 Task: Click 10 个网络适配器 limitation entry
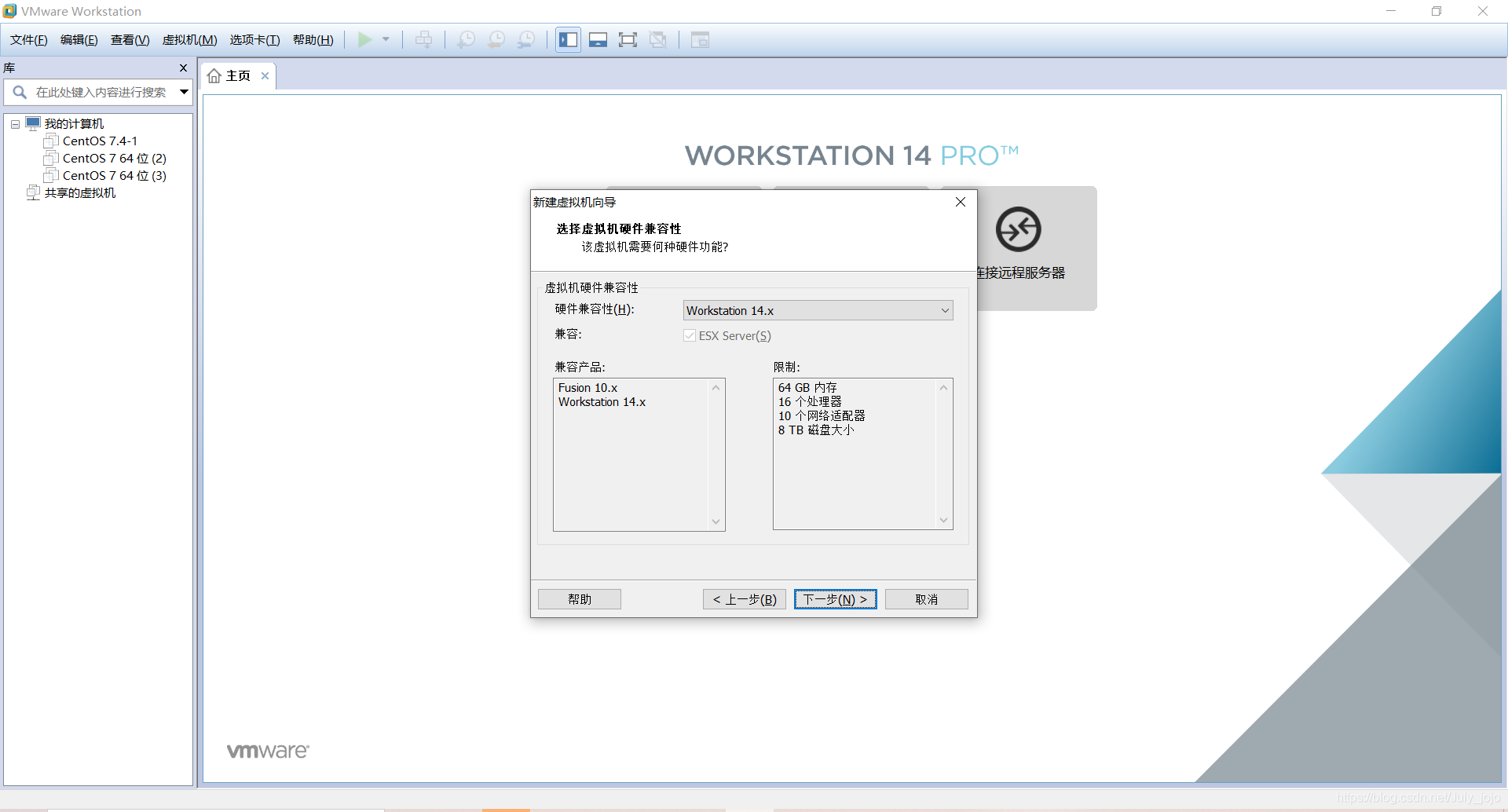822,416
